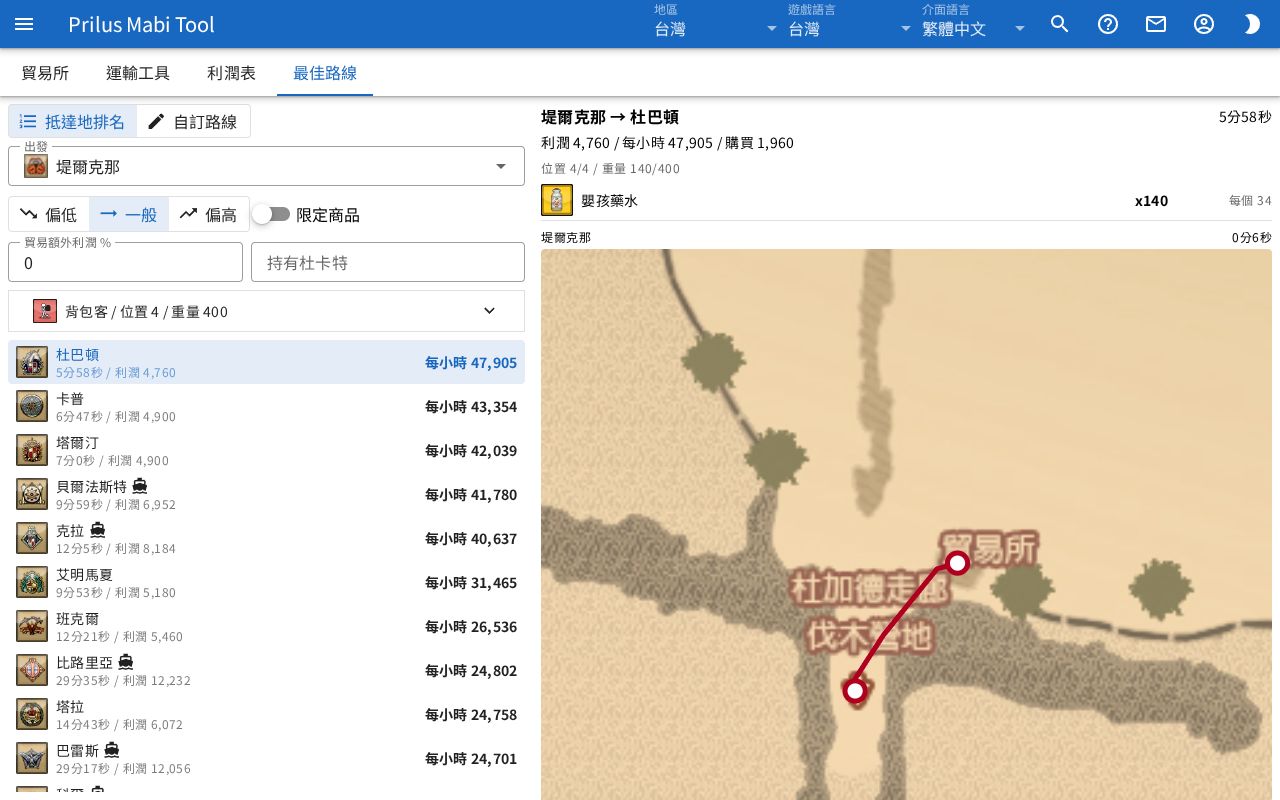Open the account profile icon
This screenshot has width=1280, height=800.
[1204, 24]
